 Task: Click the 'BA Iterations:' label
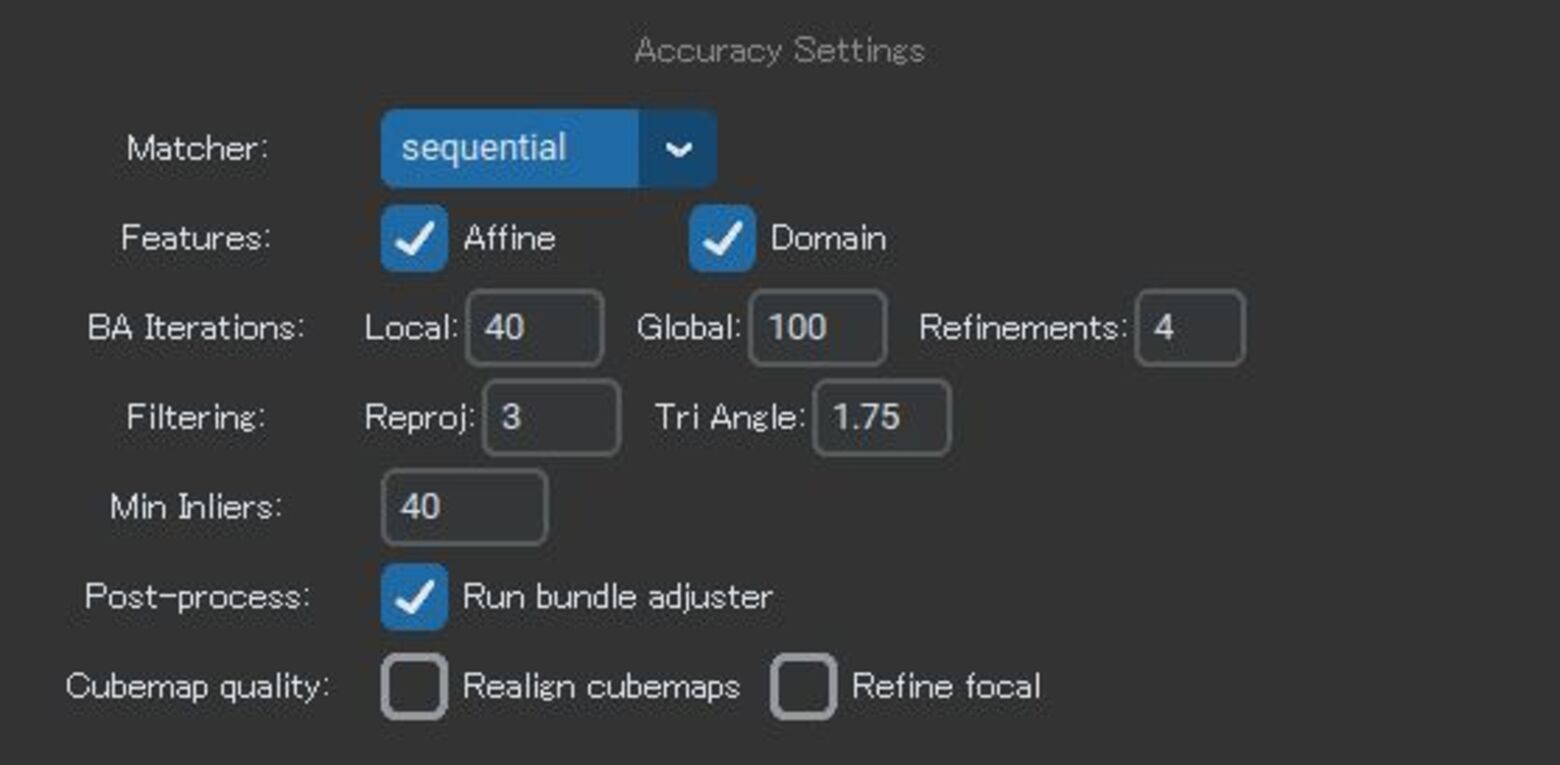click(x=196, y=328)
